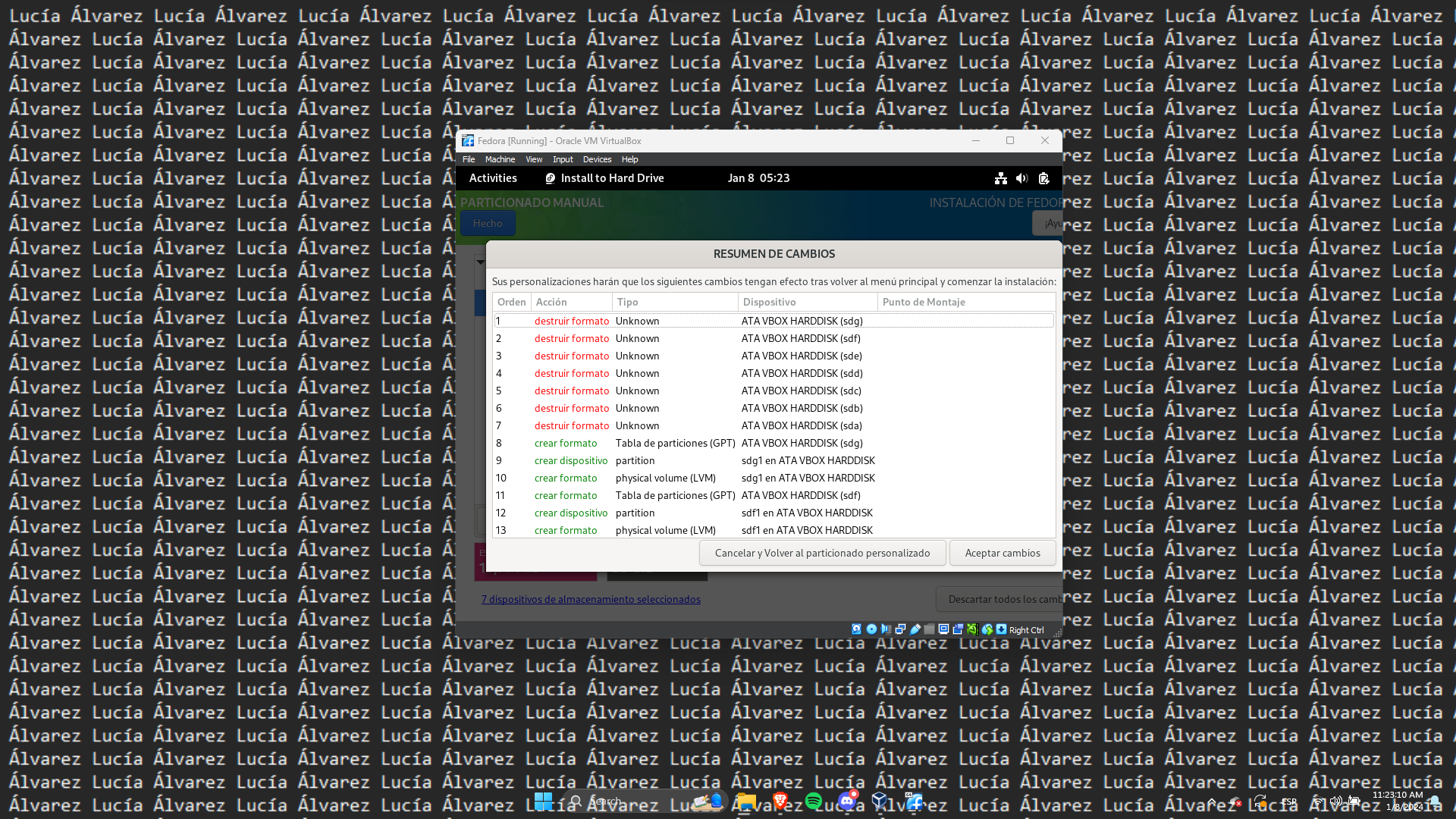This screenshot has height=819, width=1456.
Task: Click the hard disk activity status icon
Action: point(857,629)
